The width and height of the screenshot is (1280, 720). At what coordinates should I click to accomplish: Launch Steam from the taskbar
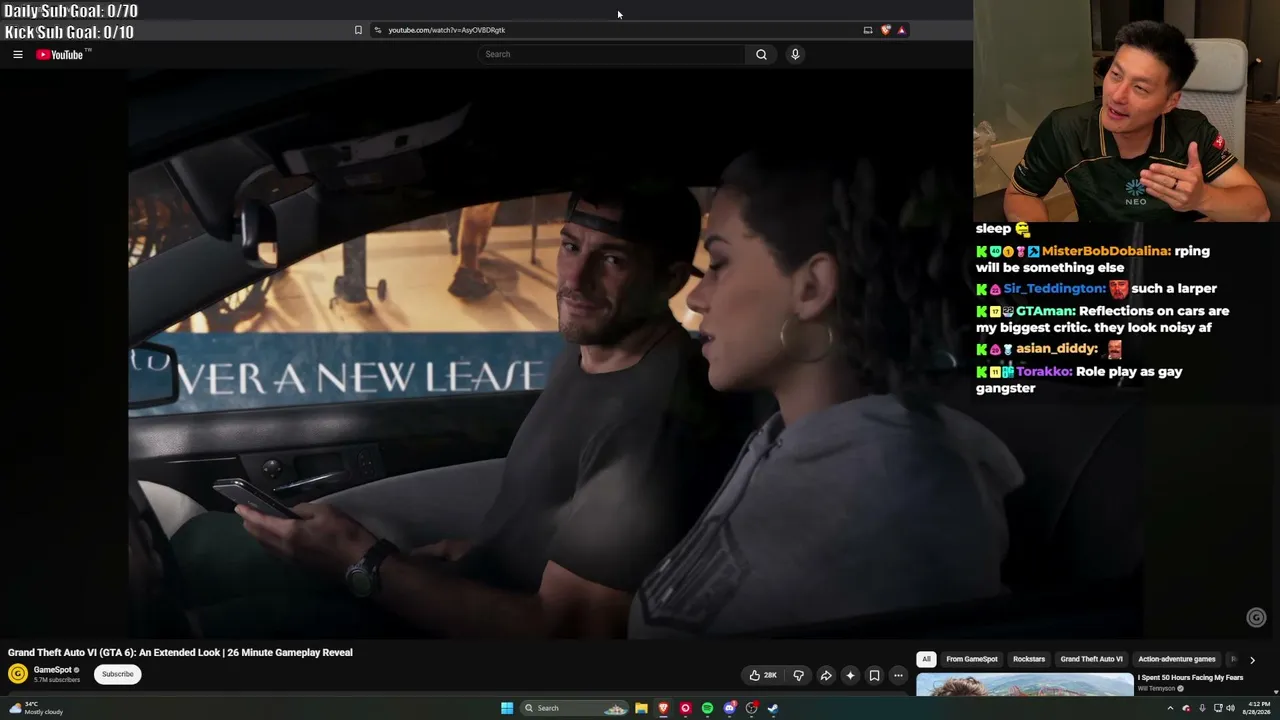coord(773,708)
